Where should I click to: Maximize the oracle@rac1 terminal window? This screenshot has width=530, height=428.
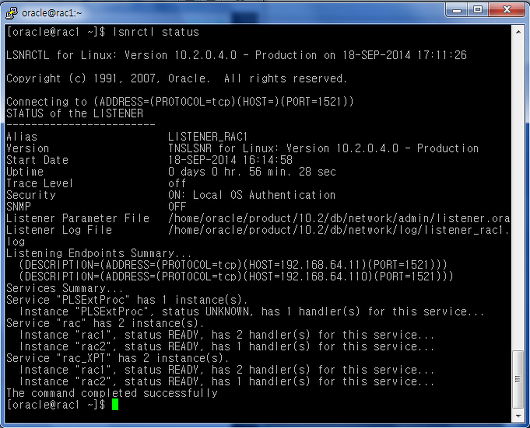478,10
